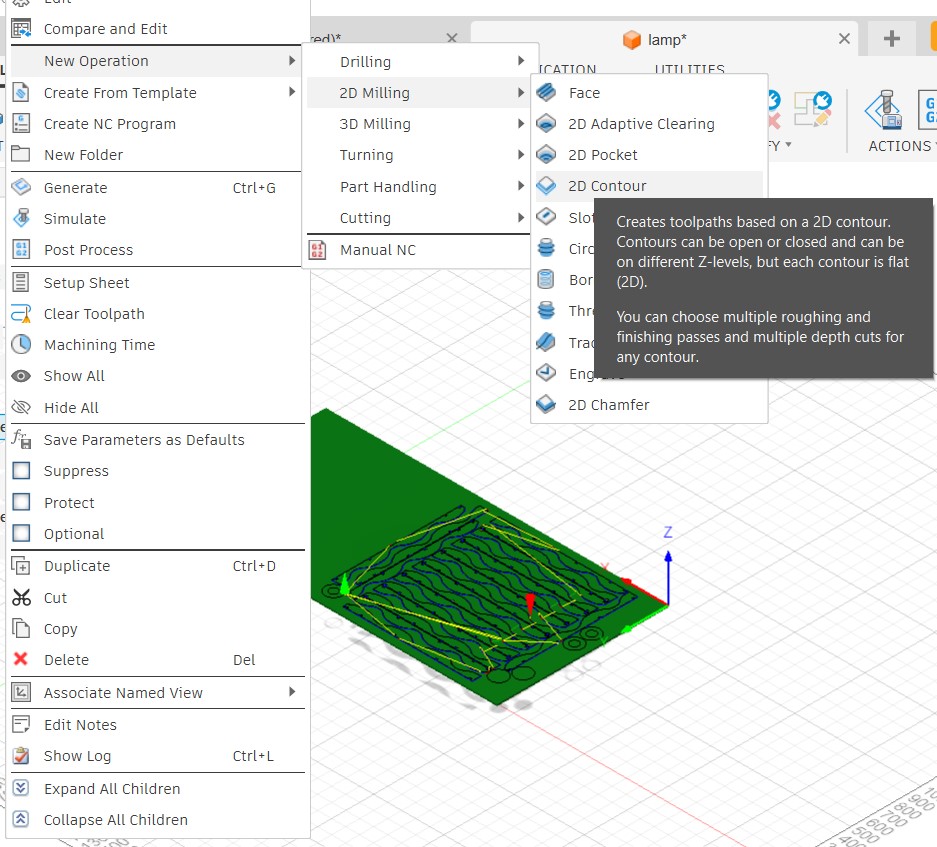Click the 2D Chamfer icon
This screenshot has width=937, height=847.
546,405
